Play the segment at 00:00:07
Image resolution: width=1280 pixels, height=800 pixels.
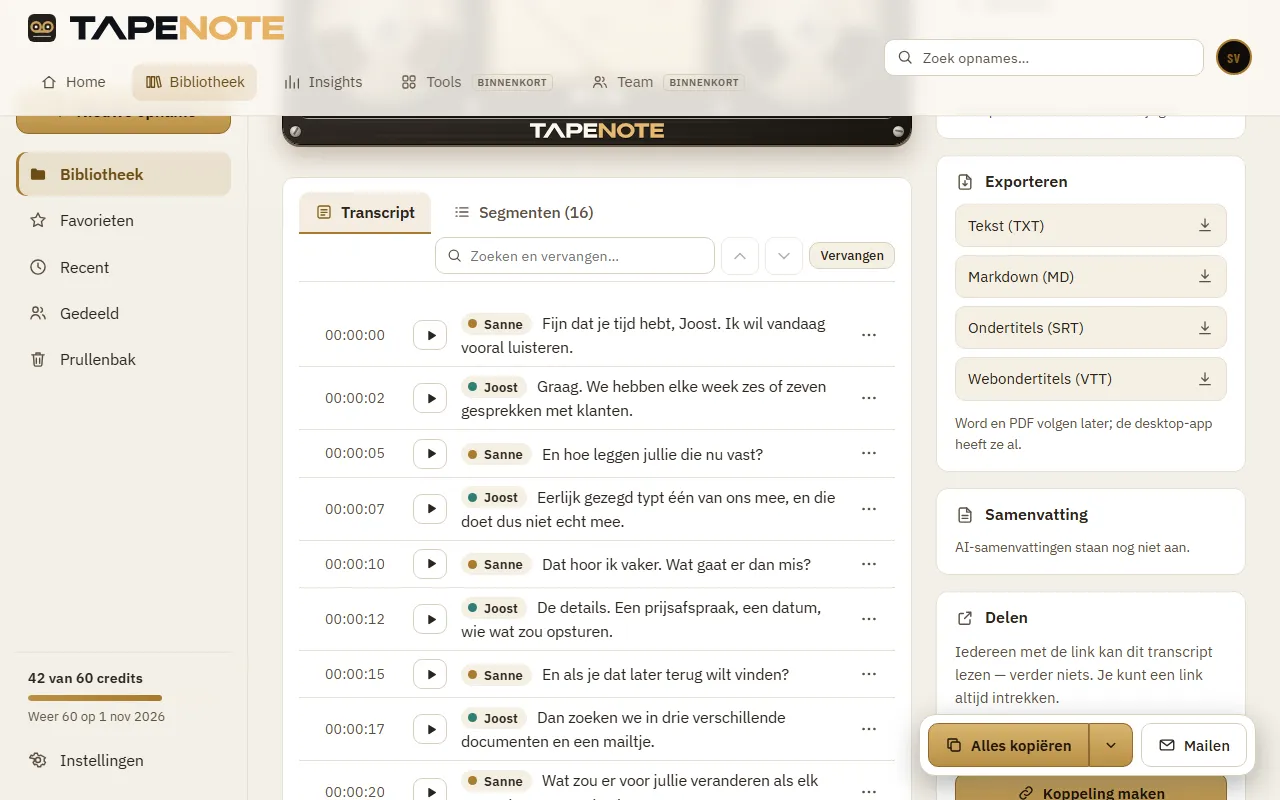[x=430, y=509]
